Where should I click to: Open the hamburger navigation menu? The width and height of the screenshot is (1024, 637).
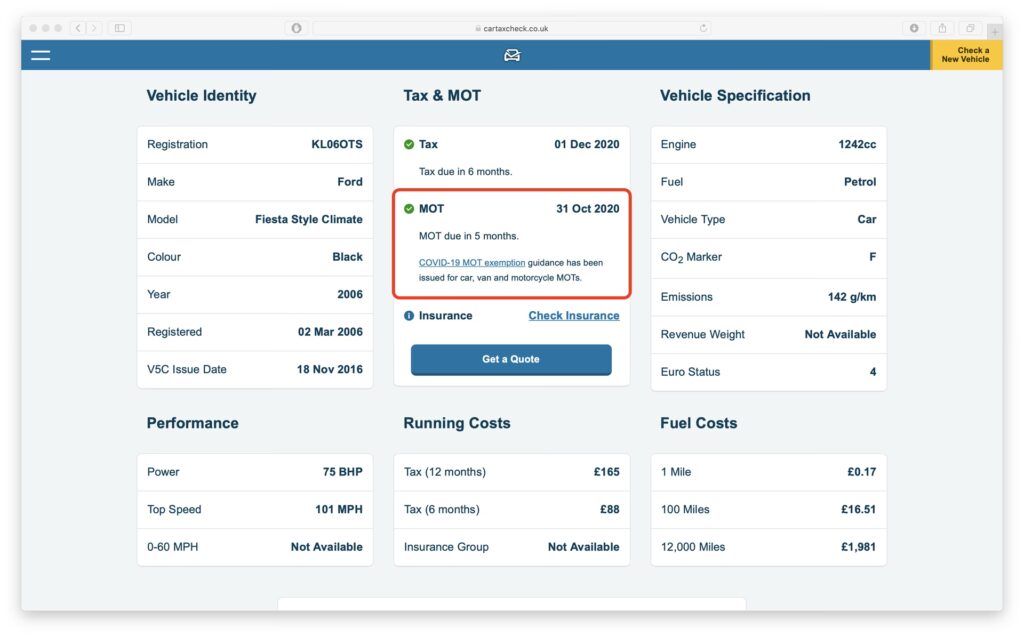(40, 55)
